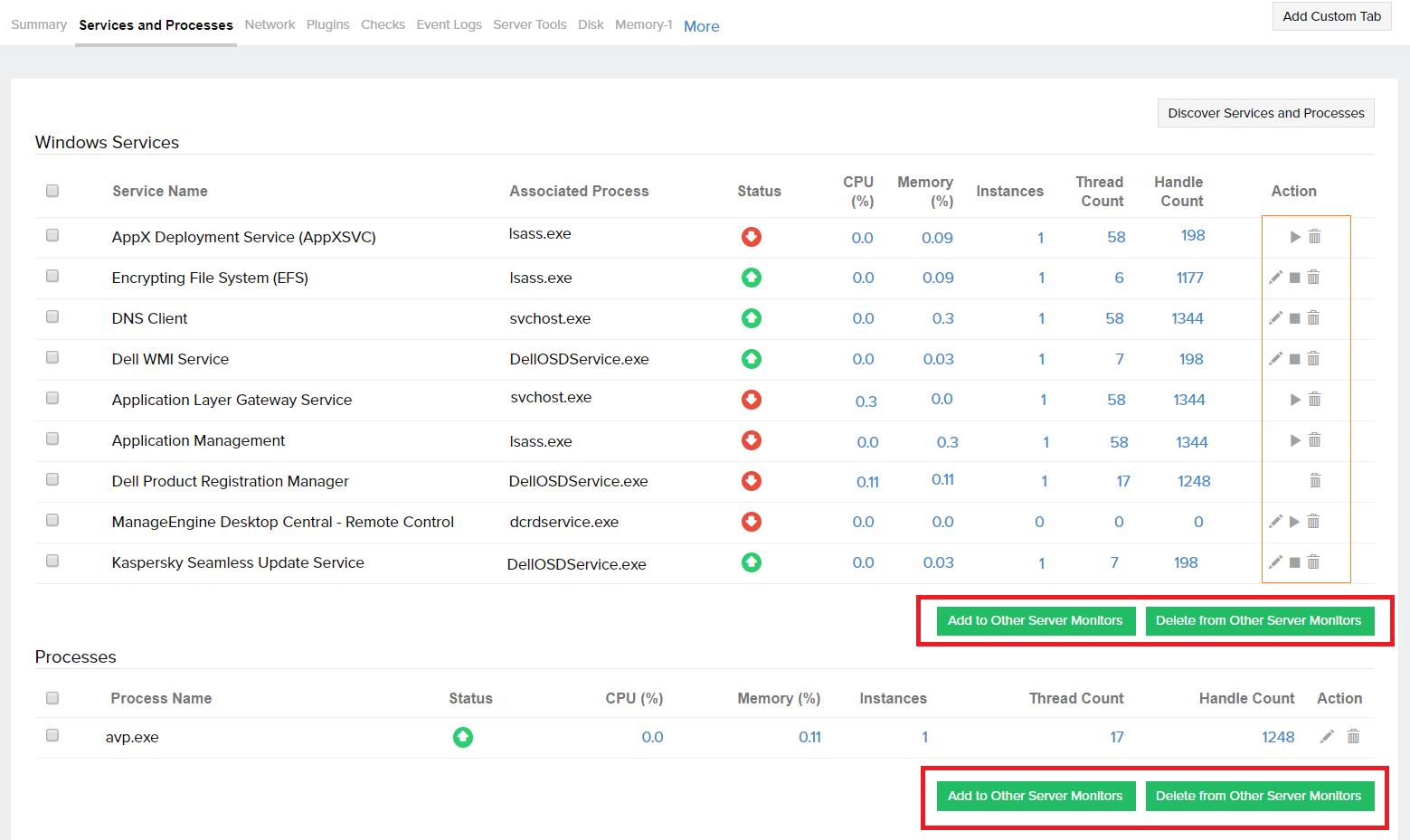Viewport: 1410px width, 840px height.
Task: Delete the Dell WMI Service
Action: click(1314, 359)
